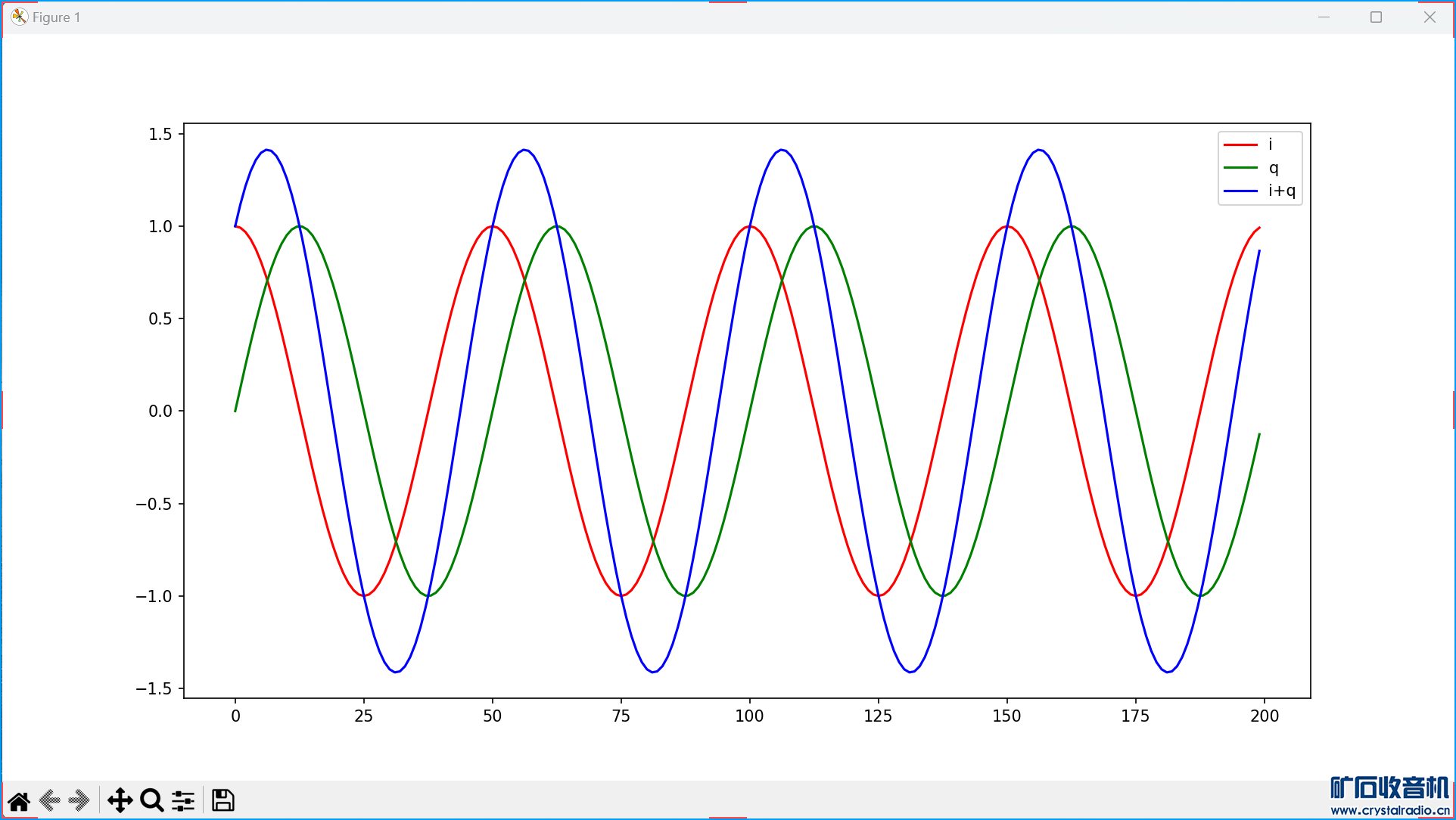This screenshot has height=820, width=1456.
Task: Click the matplotlib logo in title bar
Action: pyautogui.click(x=19, y=17)
